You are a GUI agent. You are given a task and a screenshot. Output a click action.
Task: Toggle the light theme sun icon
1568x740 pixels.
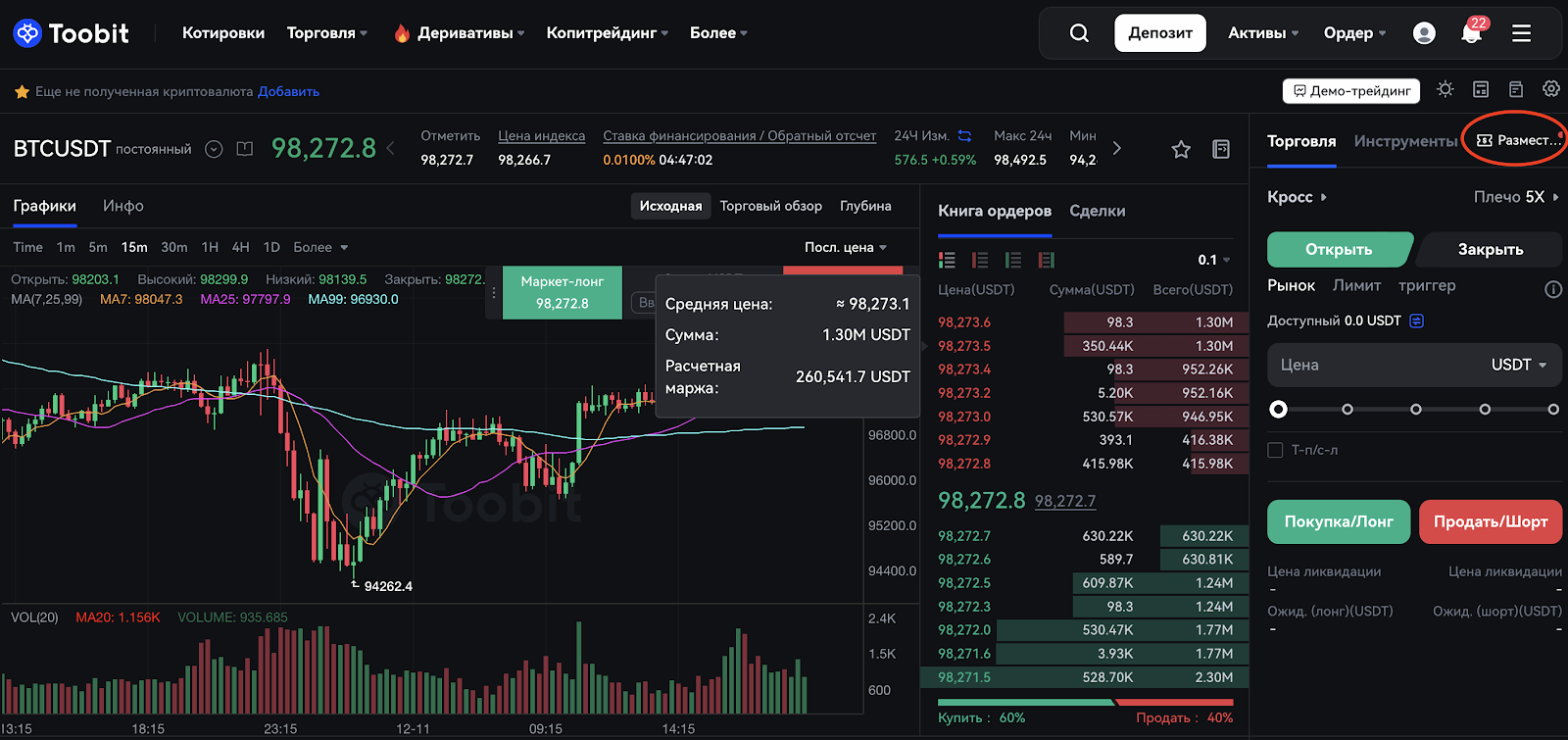[1445, 89]
